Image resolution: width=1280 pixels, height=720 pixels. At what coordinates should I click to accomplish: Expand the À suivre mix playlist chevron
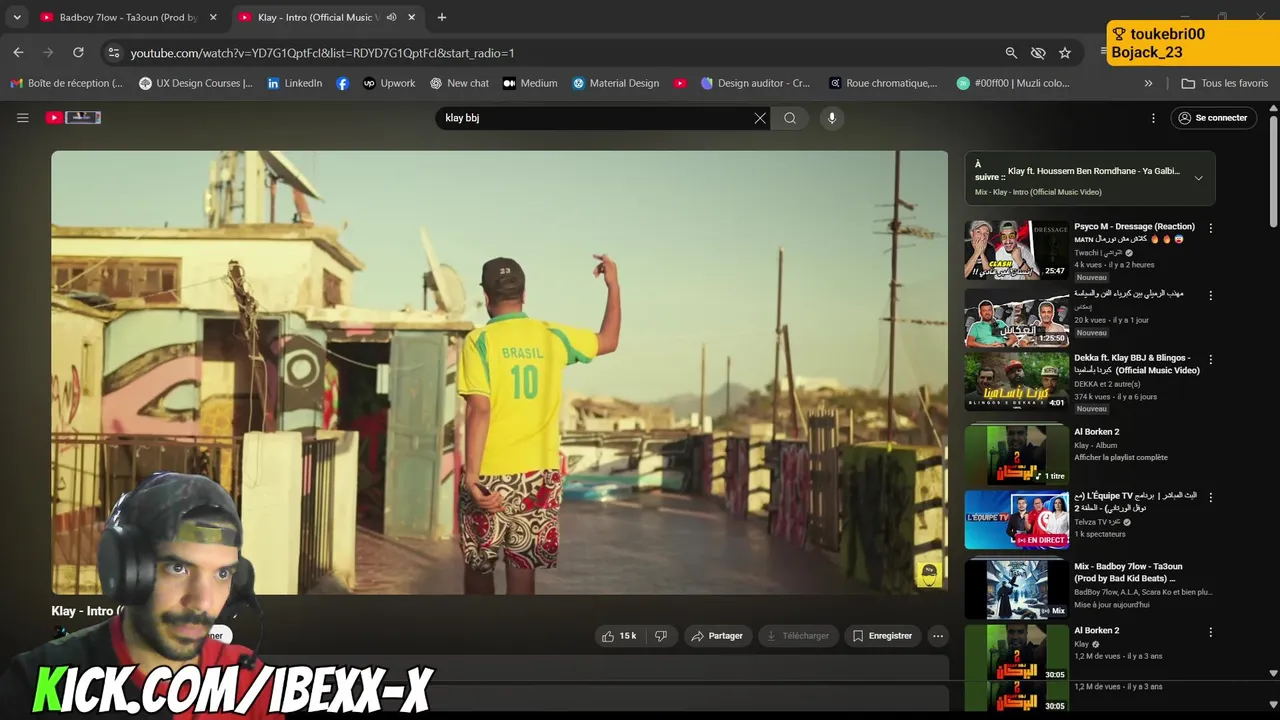point(1198,178)
